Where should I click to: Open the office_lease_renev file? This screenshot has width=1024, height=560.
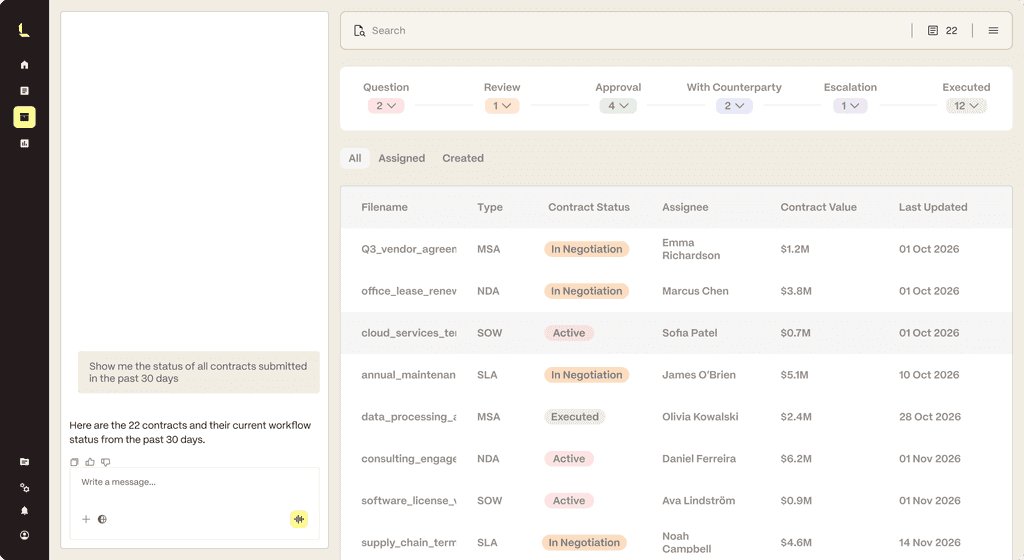coord(409,291)
